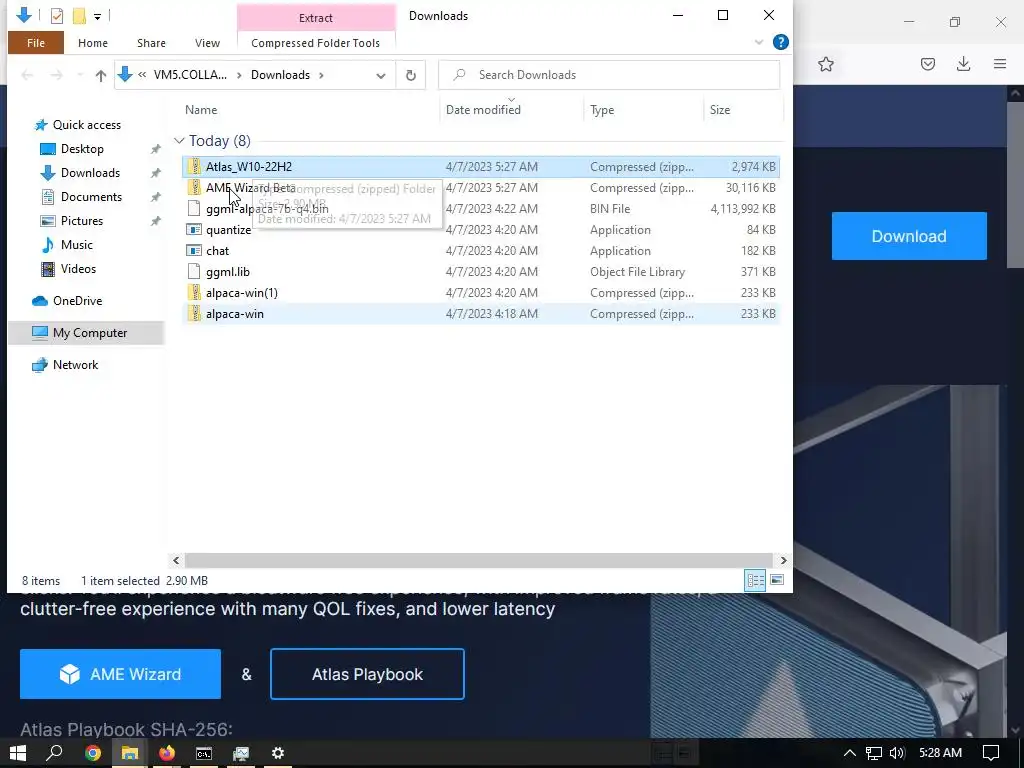1024x768 pixels.
Task: Click the Properties quick access toolbar icon
Action: pyautogui.click(x=57, y=16)
